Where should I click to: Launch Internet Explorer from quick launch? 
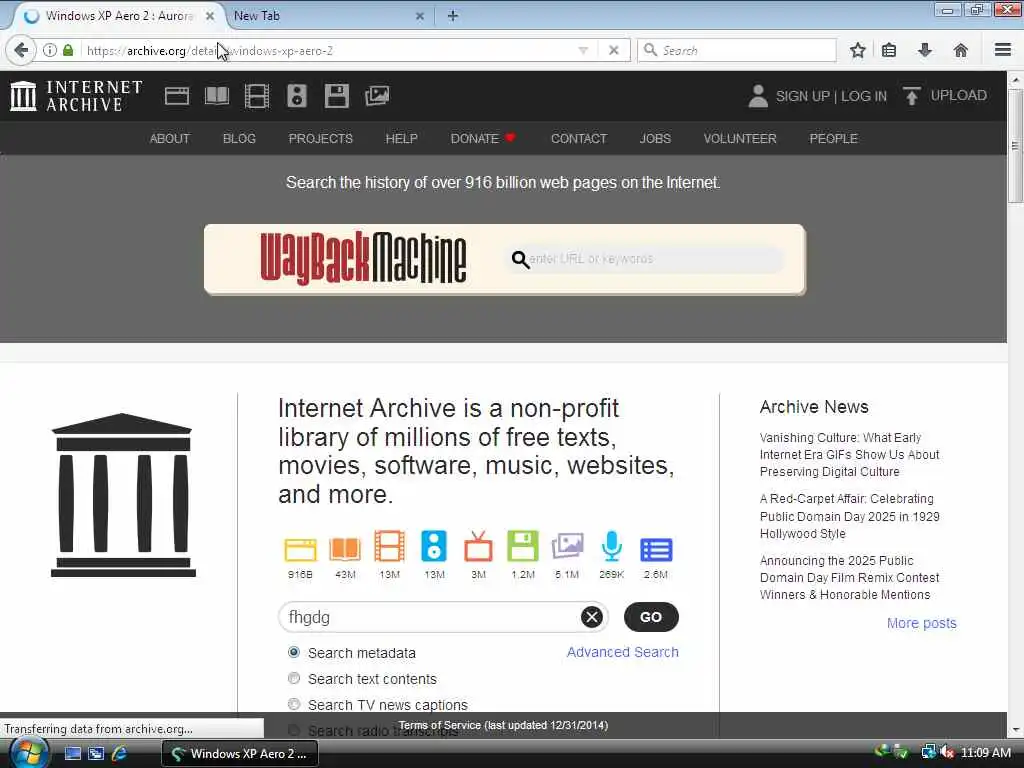pyautogui.click(x=120, y=753)
